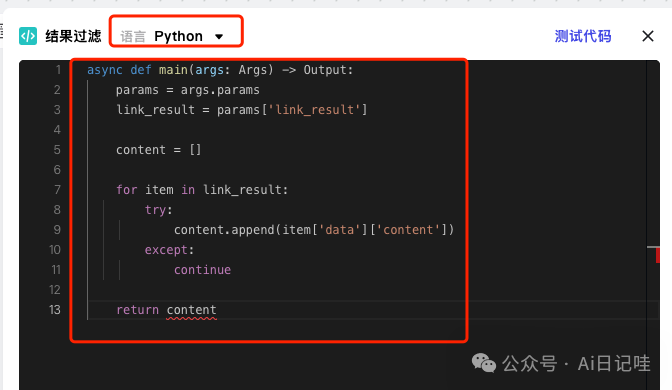Click the 'try:' keyword line

tap(159, 210)
